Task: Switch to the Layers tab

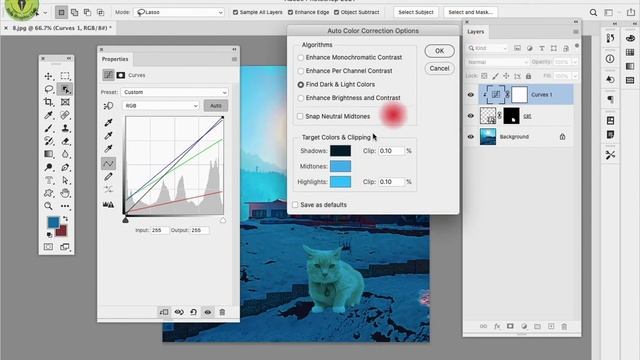Action: click(476, 31)
